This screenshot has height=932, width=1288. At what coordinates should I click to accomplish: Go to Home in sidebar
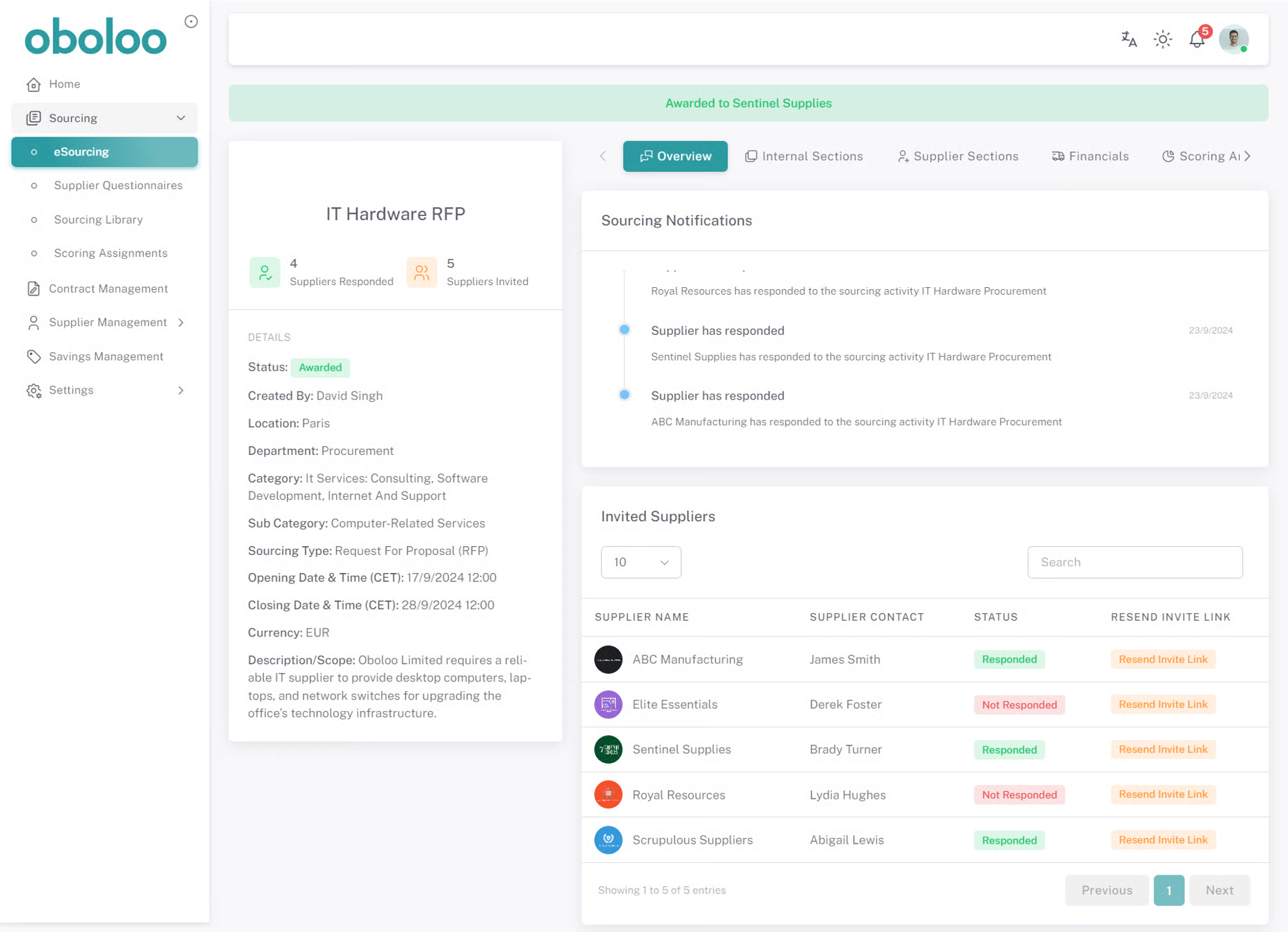(64, 84)
